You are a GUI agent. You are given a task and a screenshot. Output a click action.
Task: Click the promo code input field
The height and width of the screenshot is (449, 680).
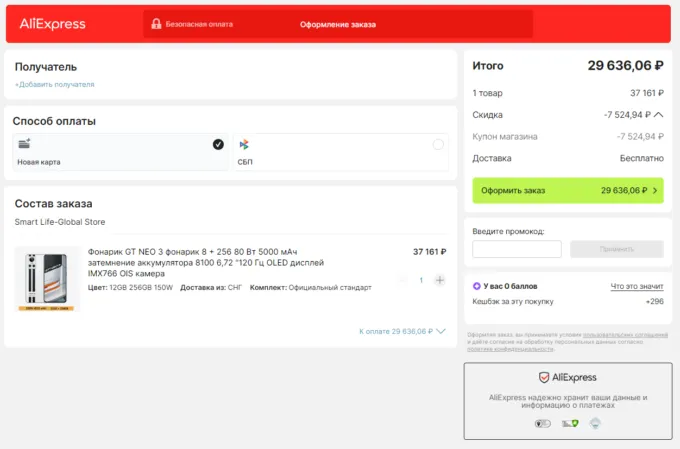pos(517,249)
